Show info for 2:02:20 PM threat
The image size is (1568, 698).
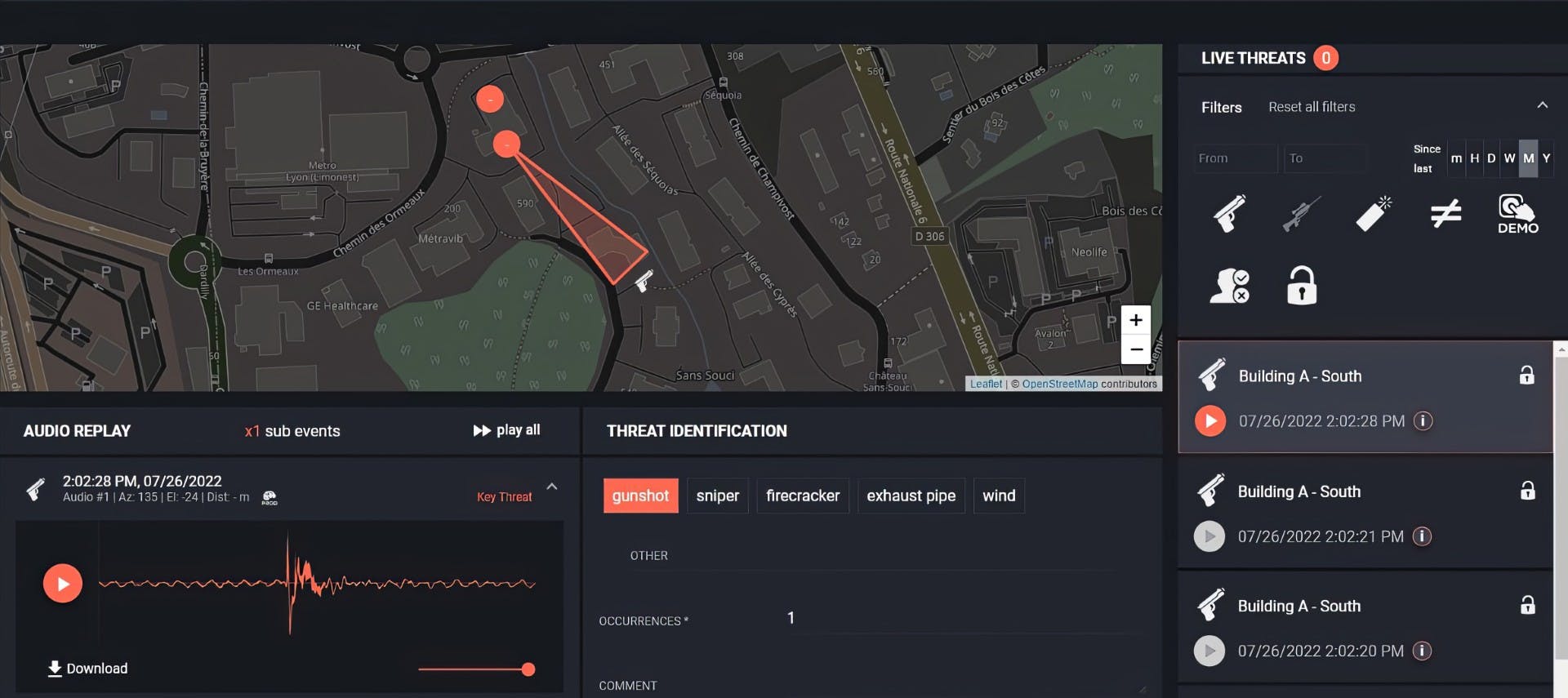(x=1422, y=651)
